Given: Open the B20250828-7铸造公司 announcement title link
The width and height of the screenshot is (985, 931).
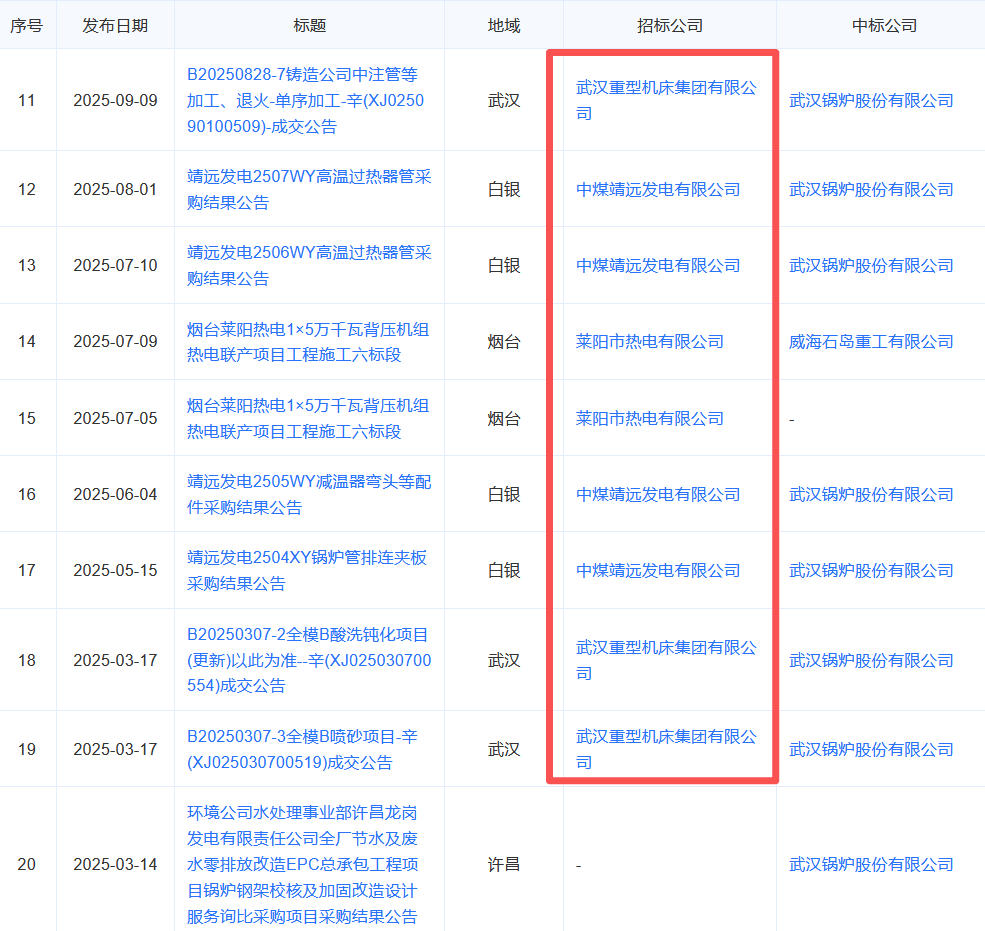Looking at the screenshot, I should coord(305,101).
